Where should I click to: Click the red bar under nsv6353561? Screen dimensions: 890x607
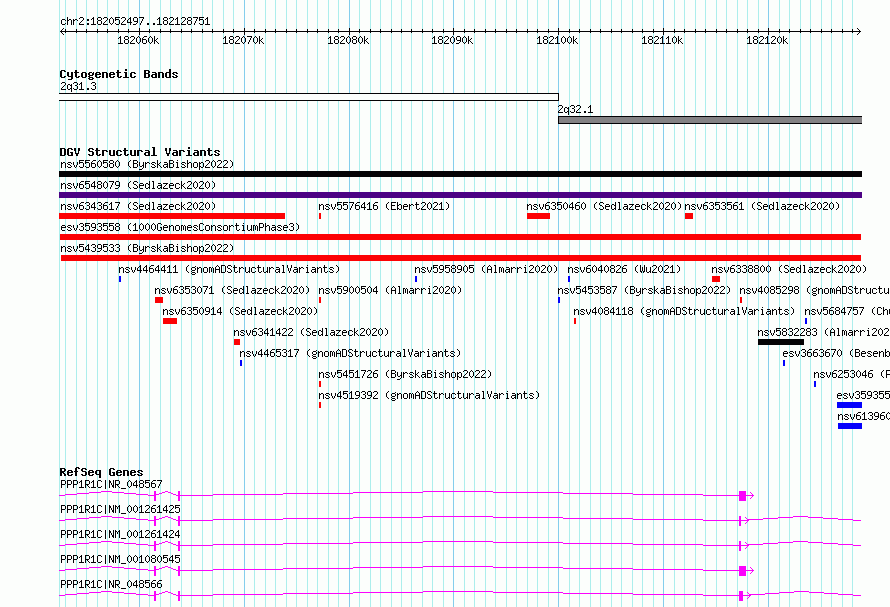click(x=689, y=216)
